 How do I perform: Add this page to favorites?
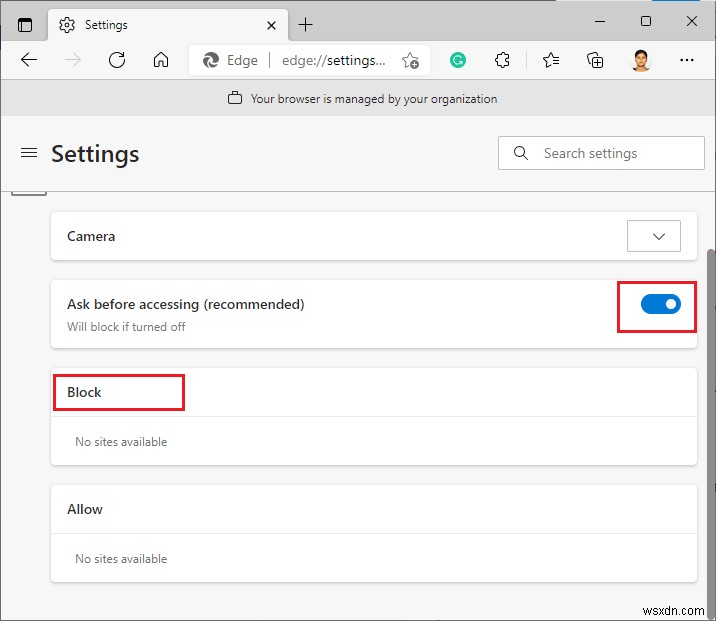click(x=410, y=60)
